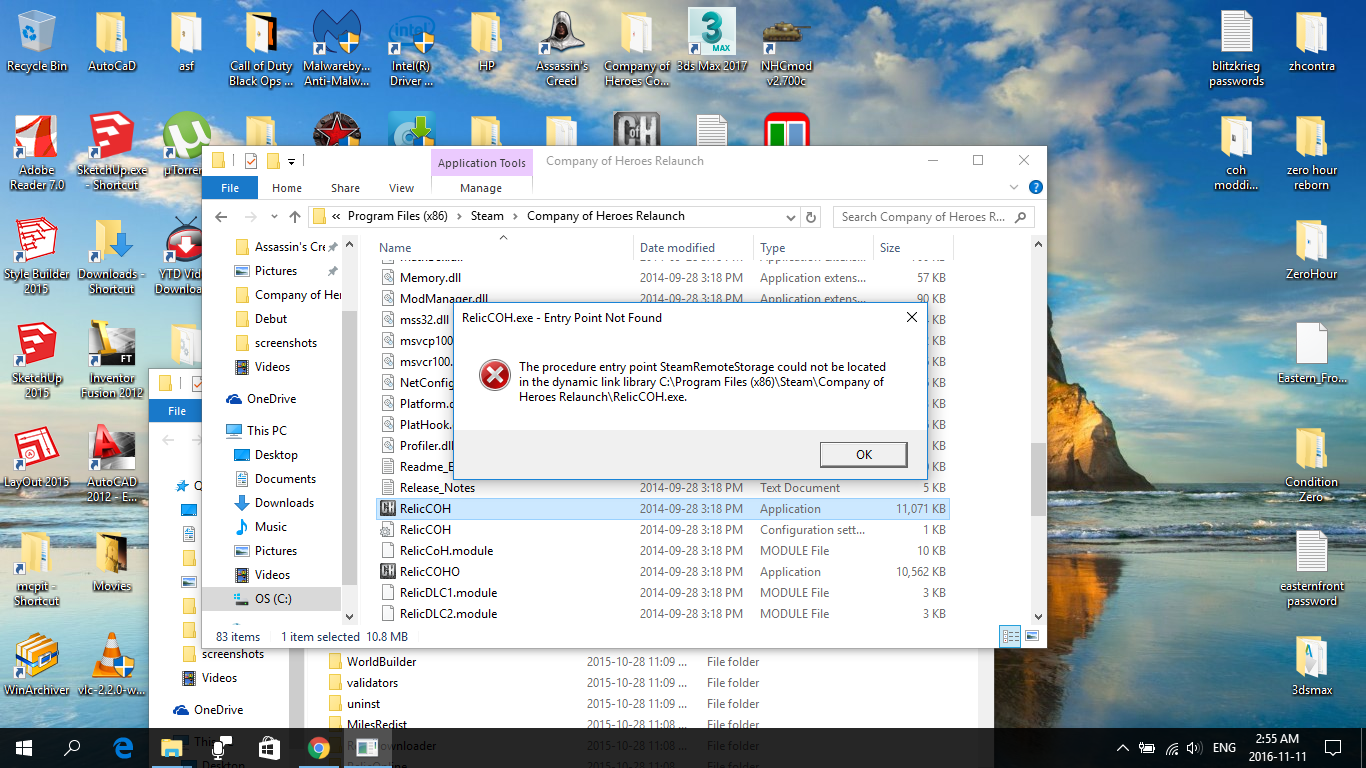Select the Application Tools contextual tab
This screenshot has height=768, width=1366.
click(482, 163)
